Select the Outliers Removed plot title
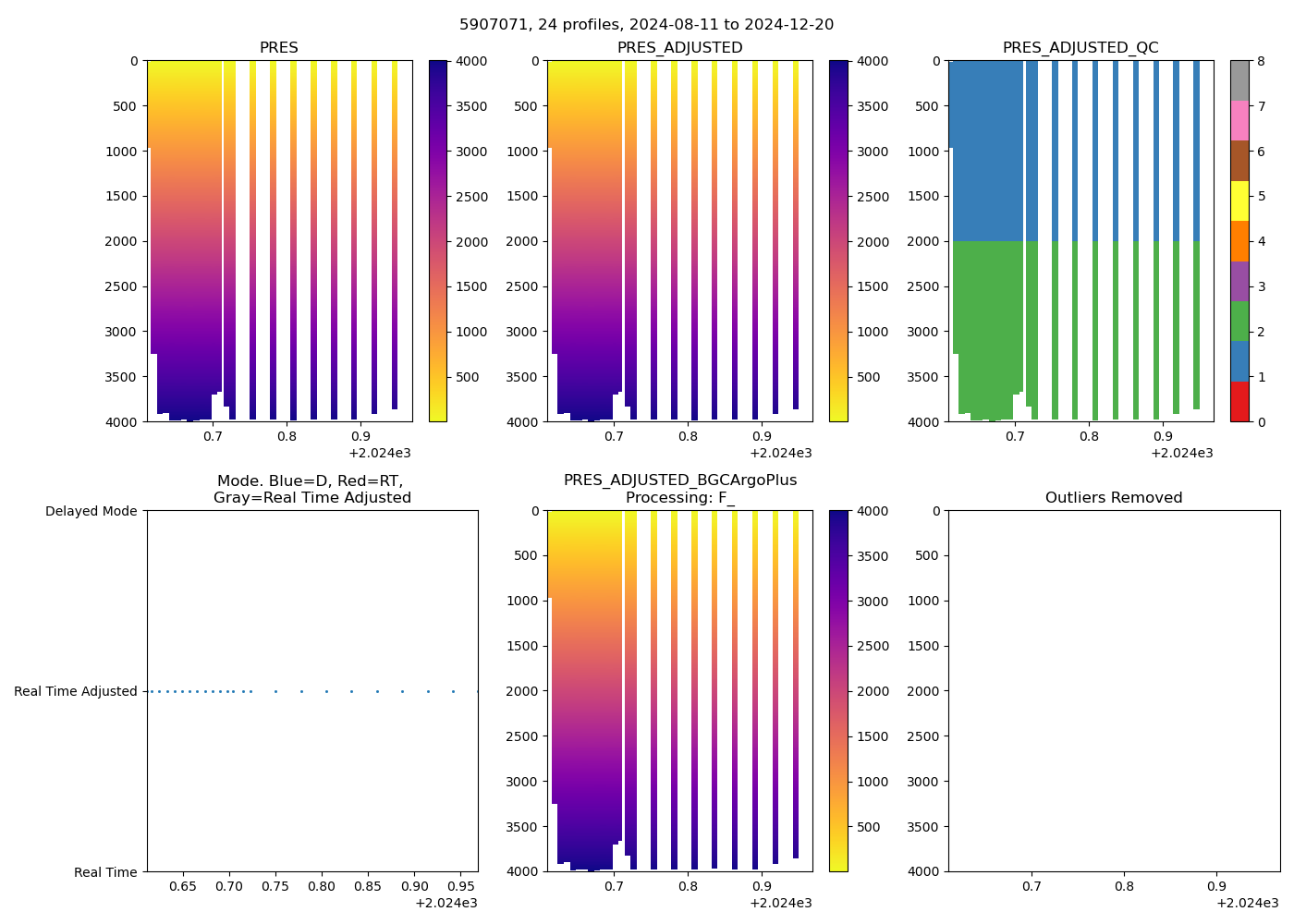The width and height of the screenshot is (1294, 924). [1114, 498]
